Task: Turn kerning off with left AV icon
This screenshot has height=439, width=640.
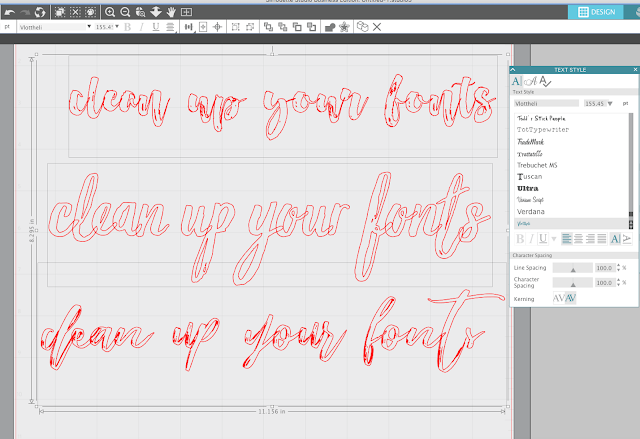Action: (x=558, y=298)
